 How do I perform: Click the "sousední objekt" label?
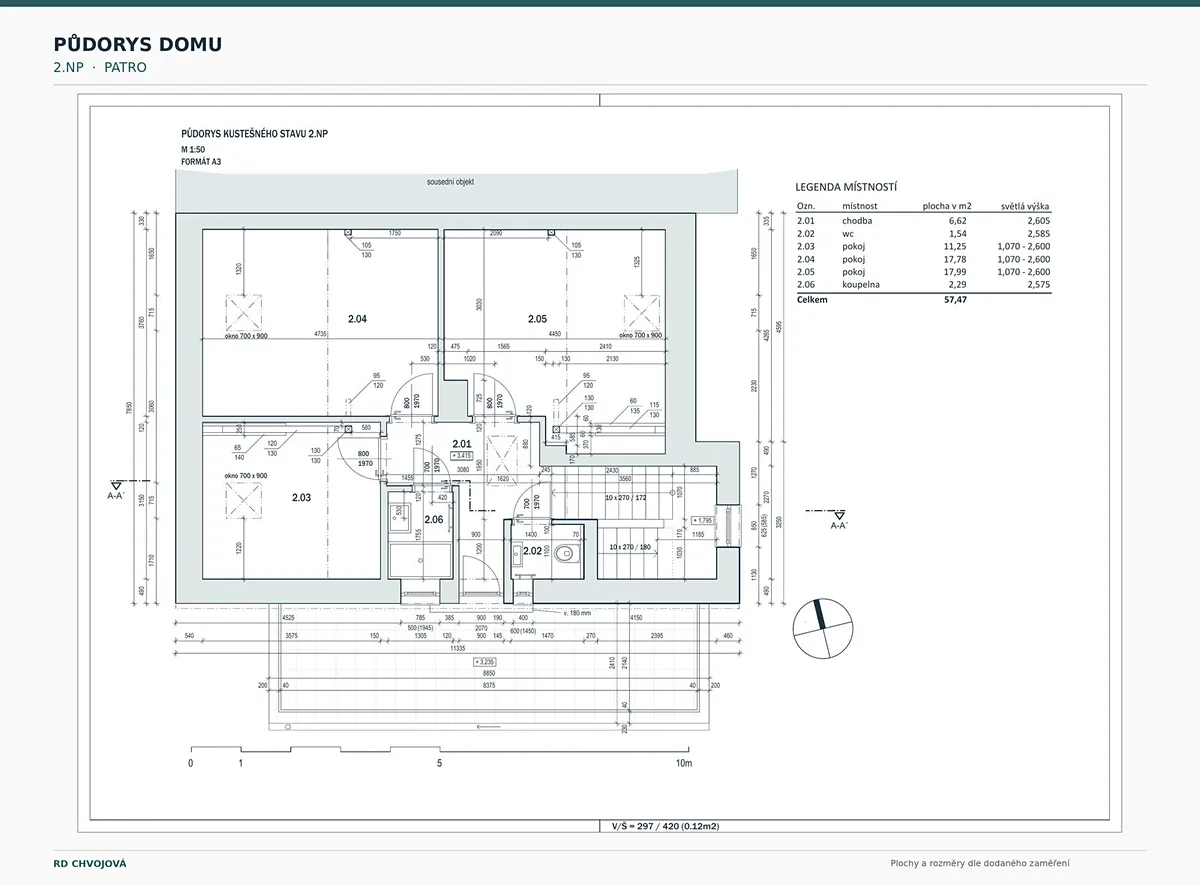click(450, 182)
